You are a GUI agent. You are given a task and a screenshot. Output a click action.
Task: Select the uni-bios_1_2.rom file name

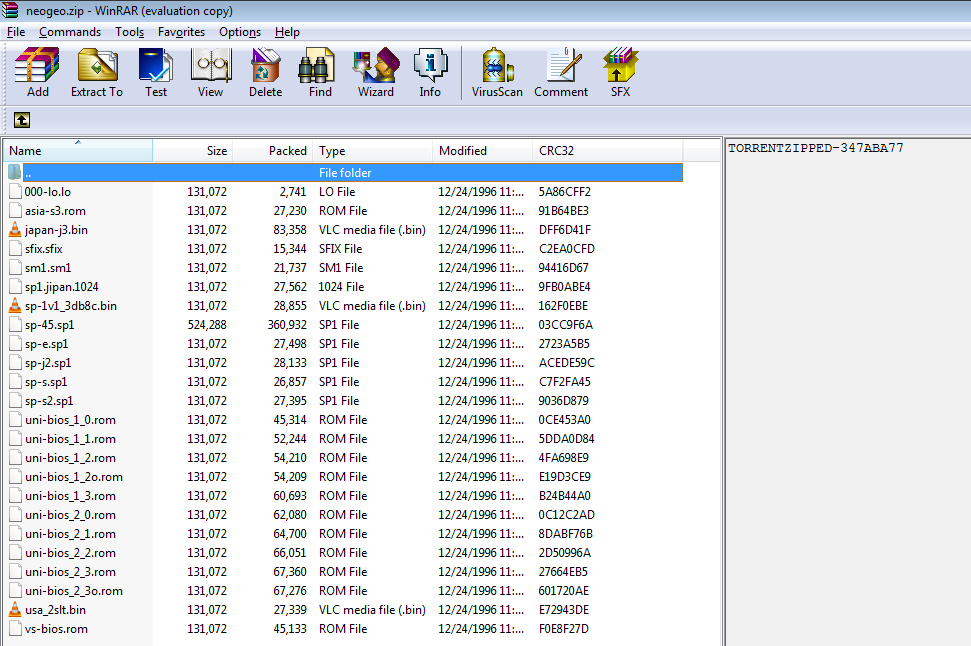pos(70,458)
